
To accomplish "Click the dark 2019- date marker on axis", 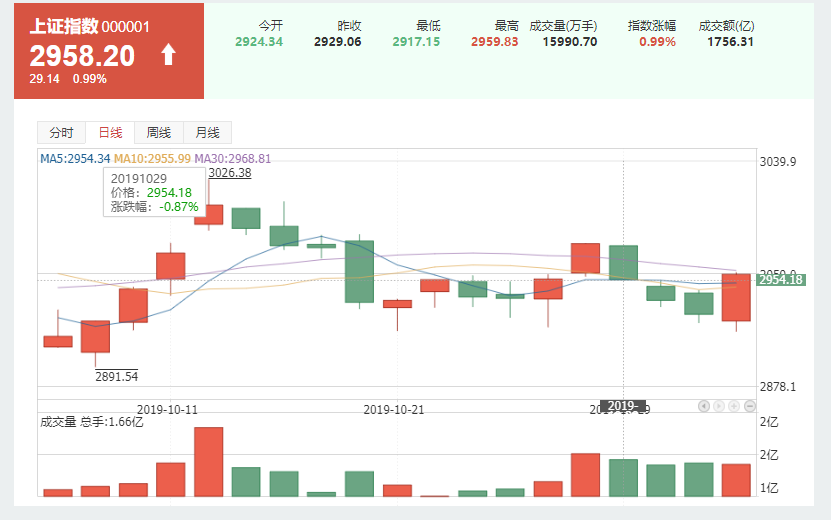I will point(623,407).
